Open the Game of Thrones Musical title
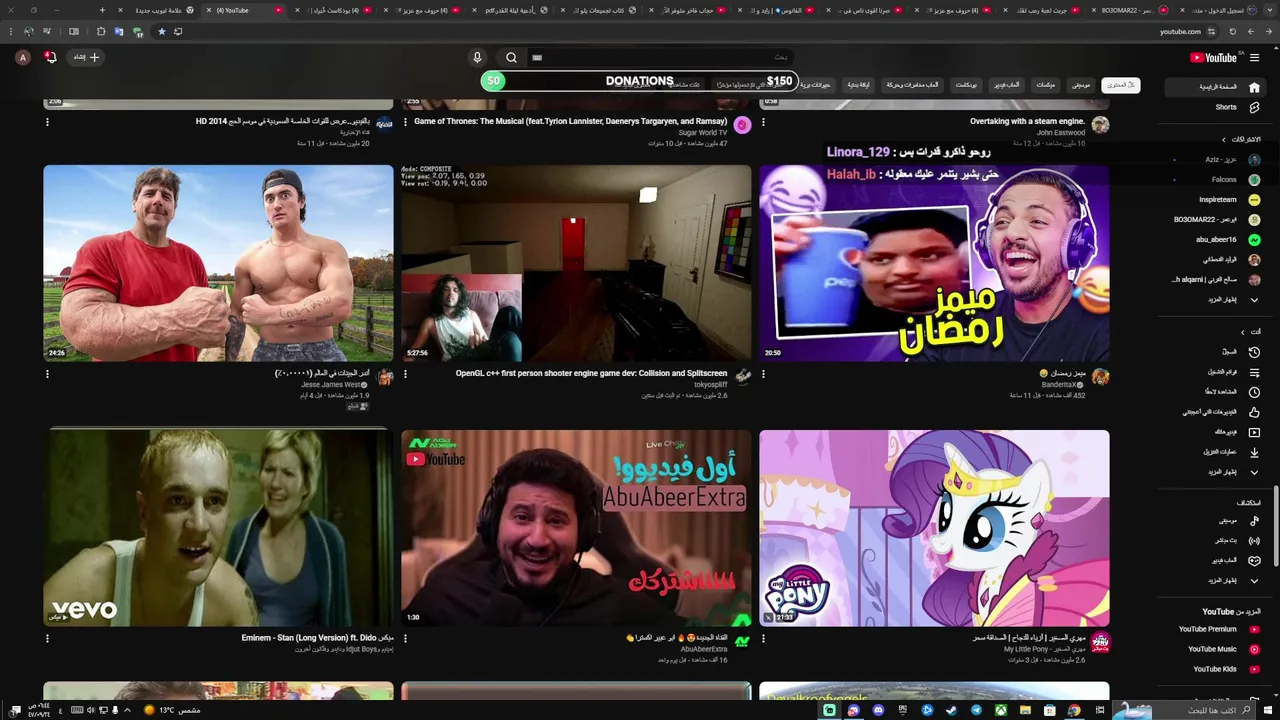 pos(571,121)
